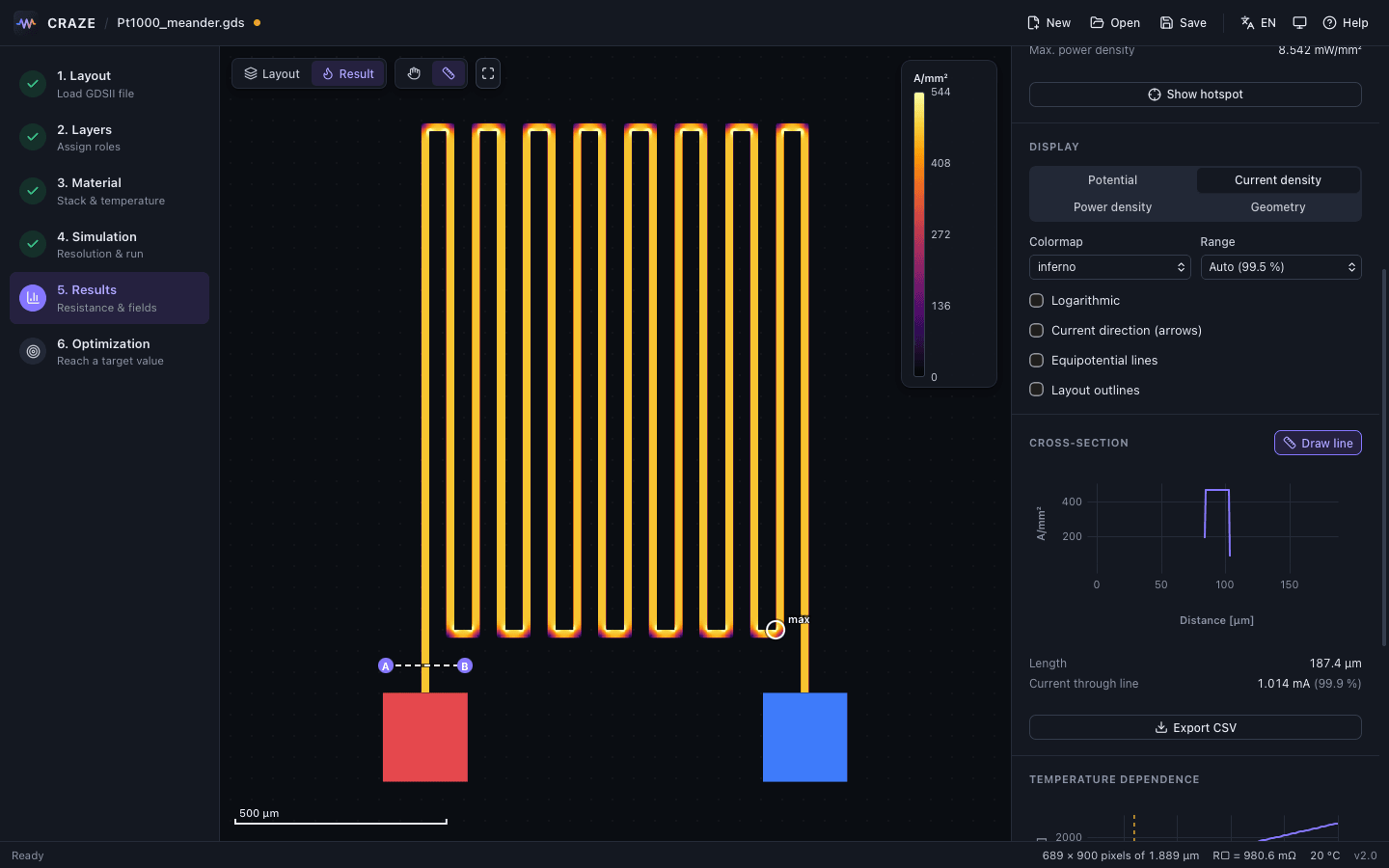Click the blue contact pad
Image resolution: width=1389 pixels, height=868 pixels.
click(804, 737)
